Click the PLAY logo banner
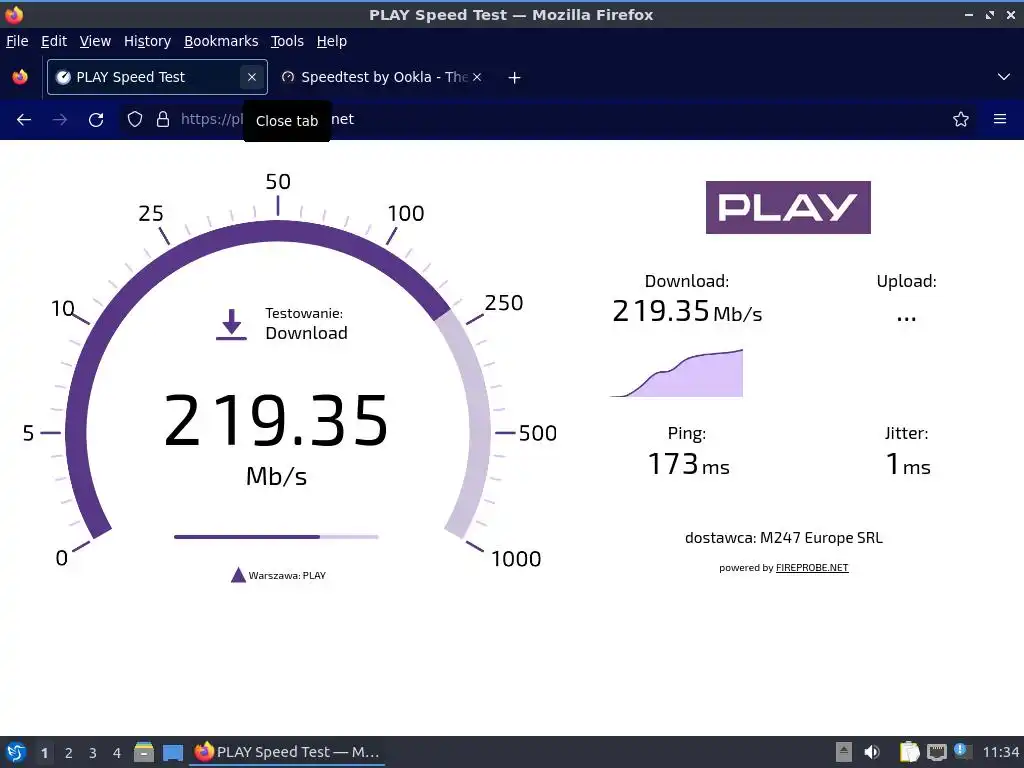This screenshot has width=1024, height=768. tap(788, 207)
